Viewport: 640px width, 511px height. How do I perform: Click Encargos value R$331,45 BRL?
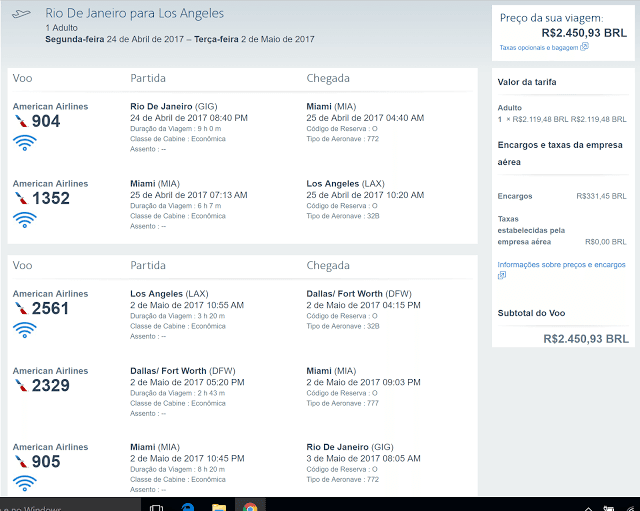click(x=601, y=196)
